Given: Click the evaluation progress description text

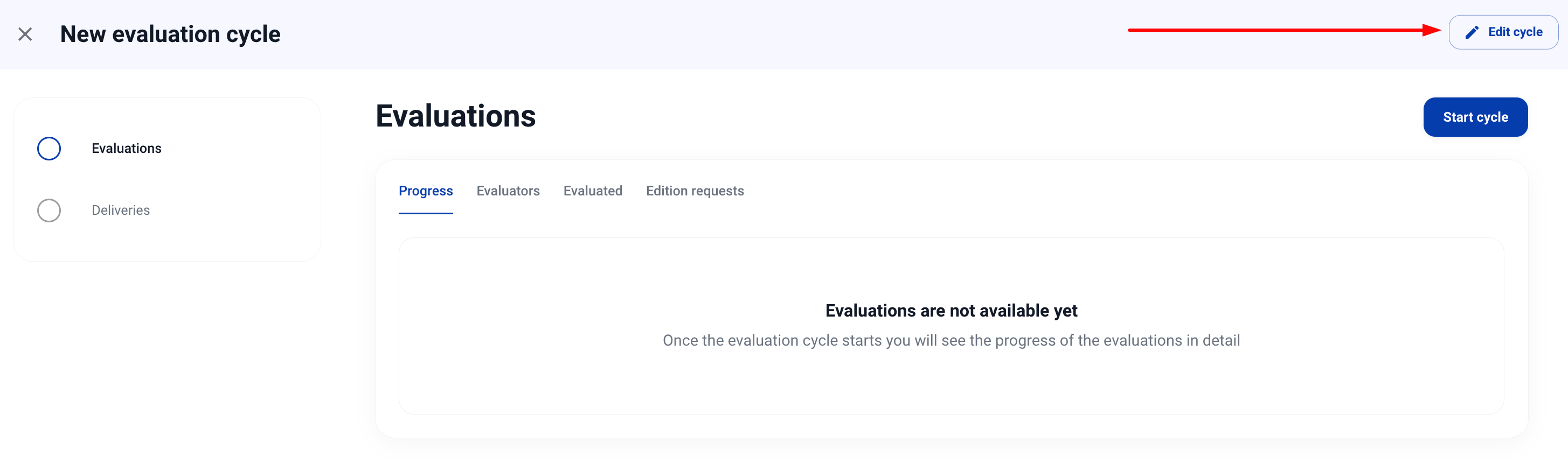Looking at the screenshot, I should 951,341.
